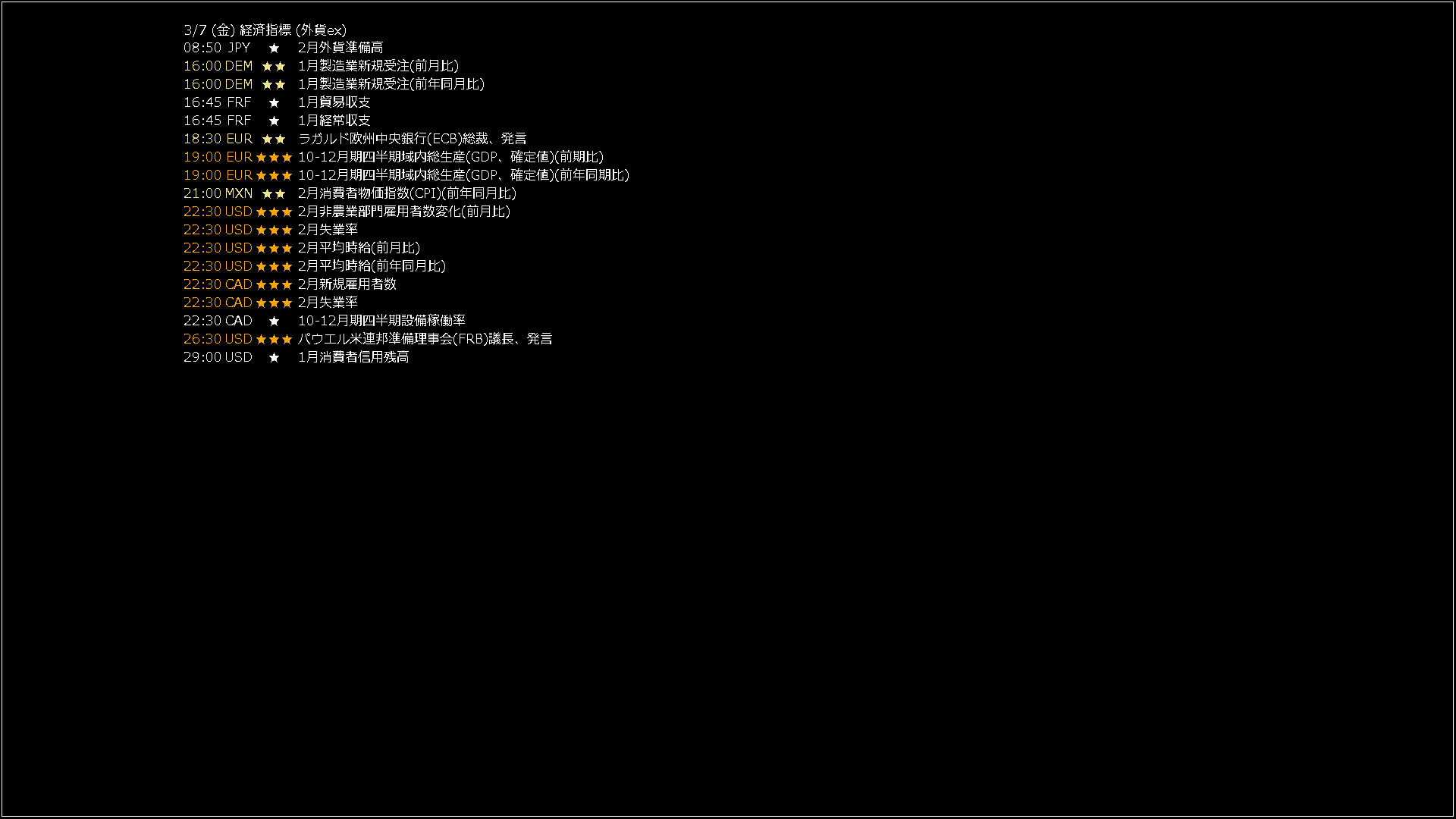Click the 3/7 (金) 経済指標 header line
Screen dimensions: 1456x819
click(x=265, y=30)
